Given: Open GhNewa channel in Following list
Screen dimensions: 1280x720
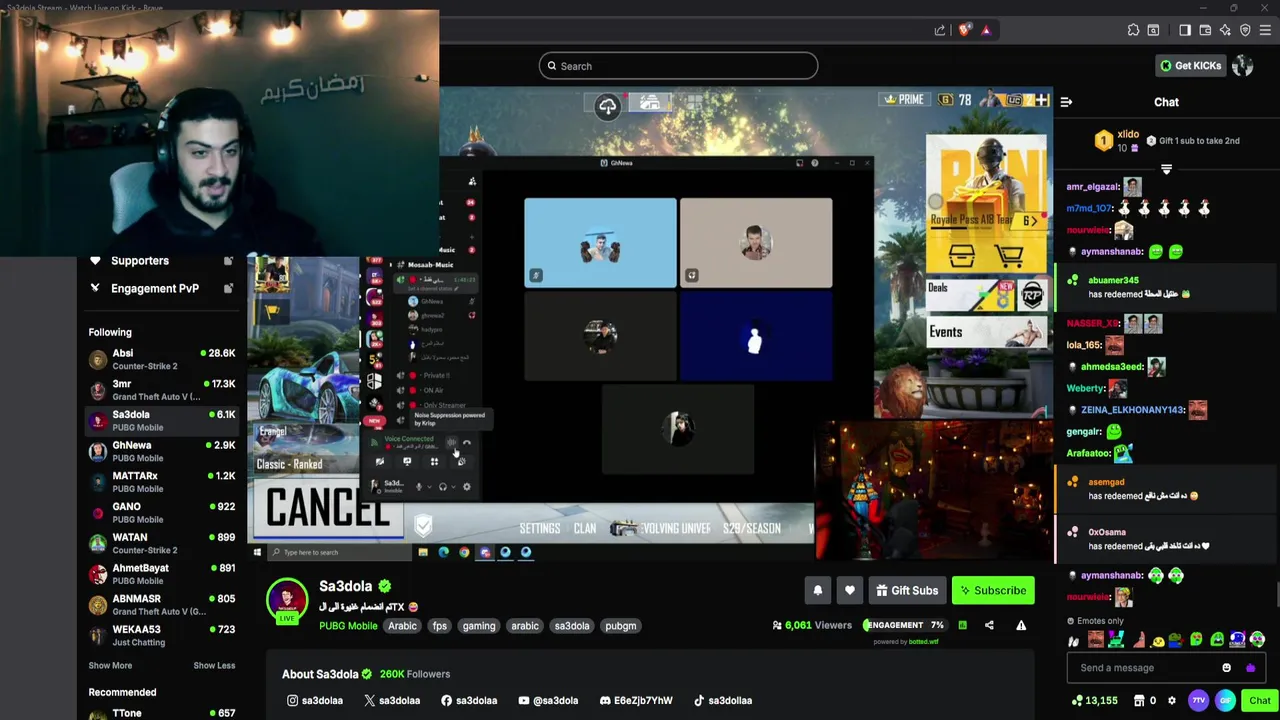Looking at the screenshot, I should point(160,451).
